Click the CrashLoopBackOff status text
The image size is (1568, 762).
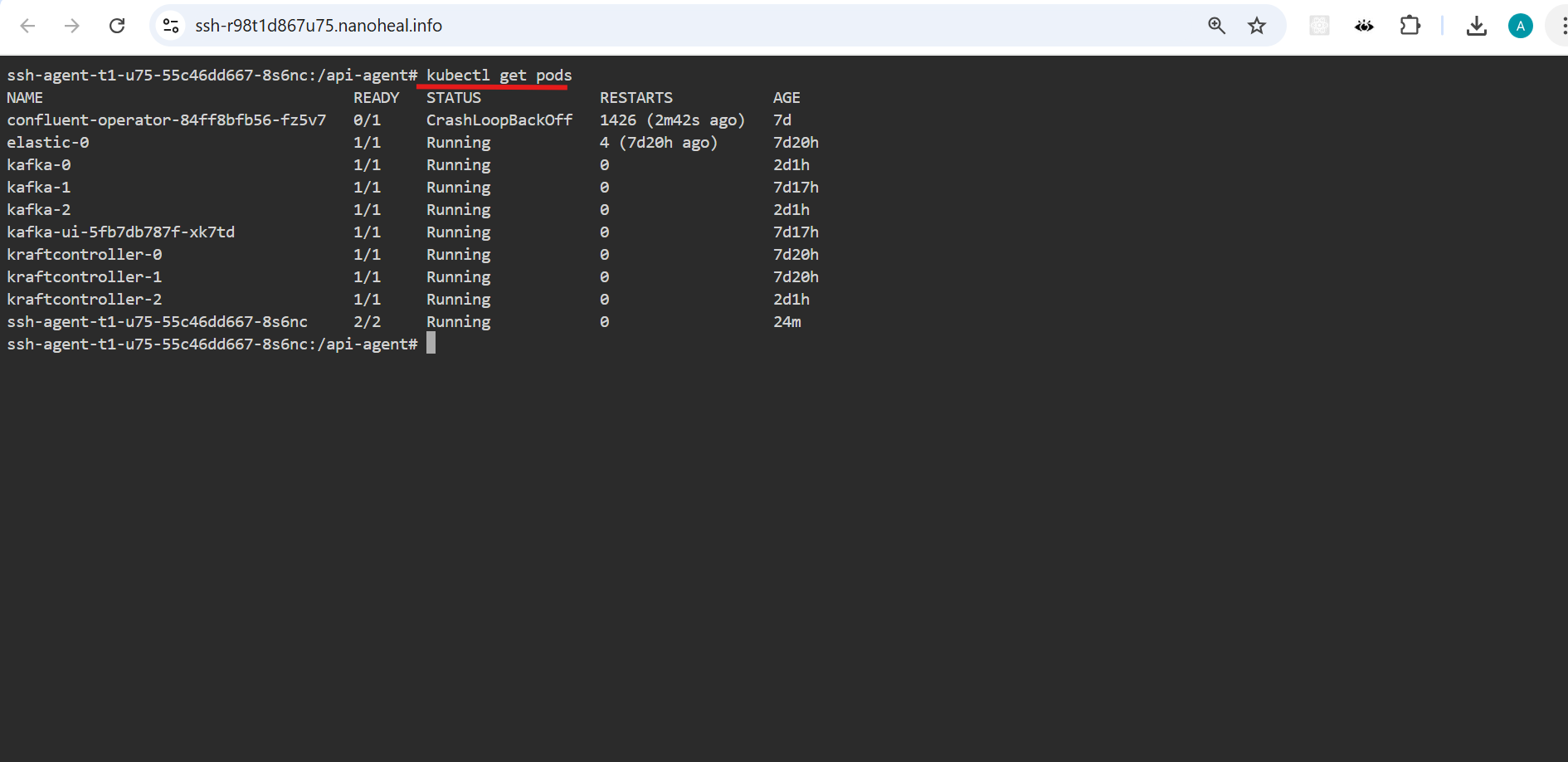(499, 120)
